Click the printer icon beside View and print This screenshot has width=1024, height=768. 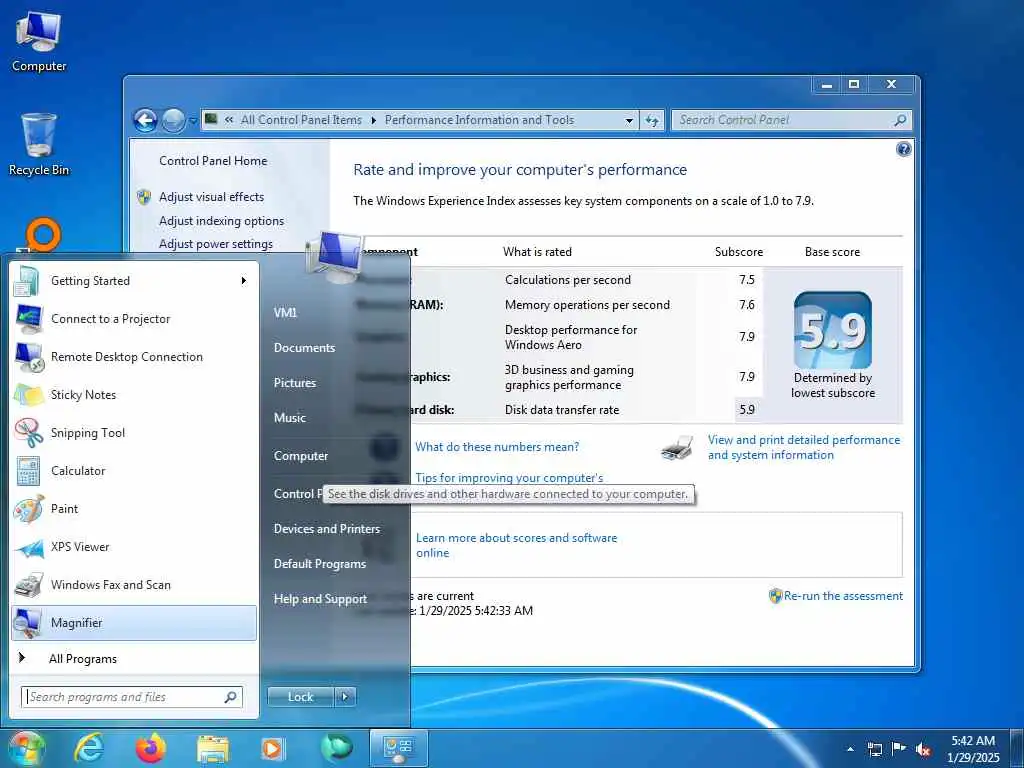coord(677,448)
